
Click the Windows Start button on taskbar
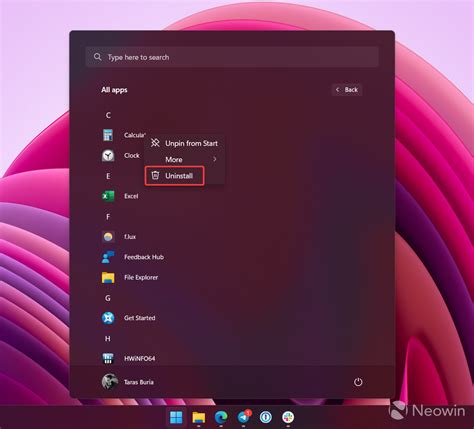(176, 417)
